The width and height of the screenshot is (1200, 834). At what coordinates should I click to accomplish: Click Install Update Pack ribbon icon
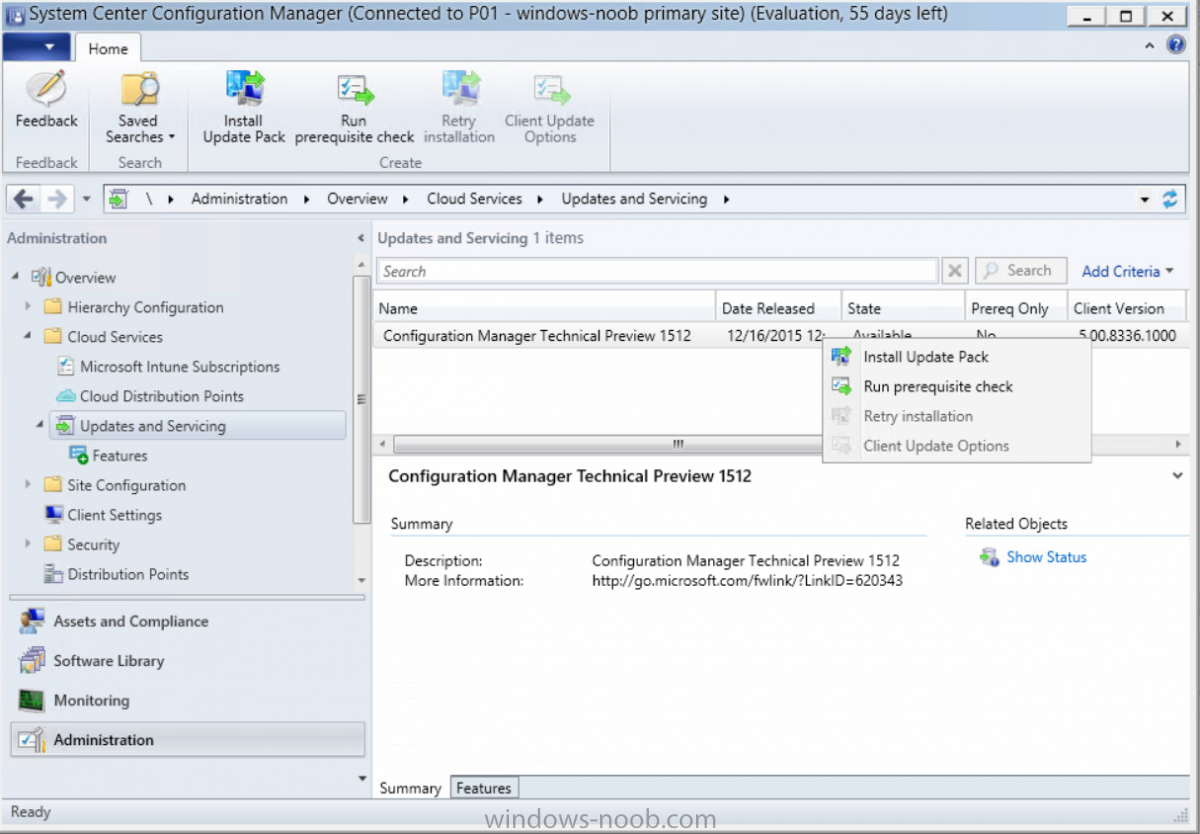pyautogui.click(x=244, y=107)
